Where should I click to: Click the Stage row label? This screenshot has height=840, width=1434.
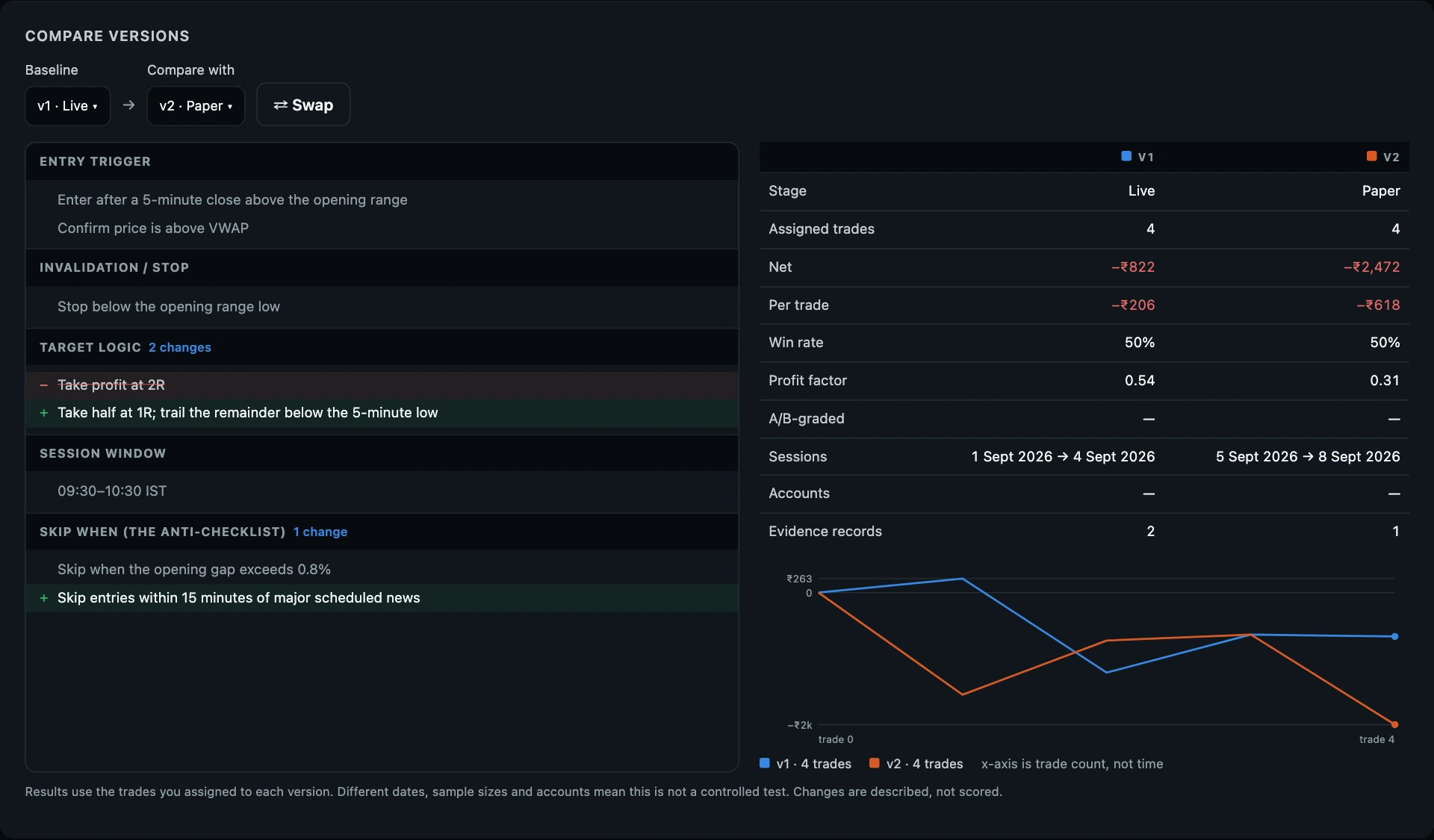(787, 190)
